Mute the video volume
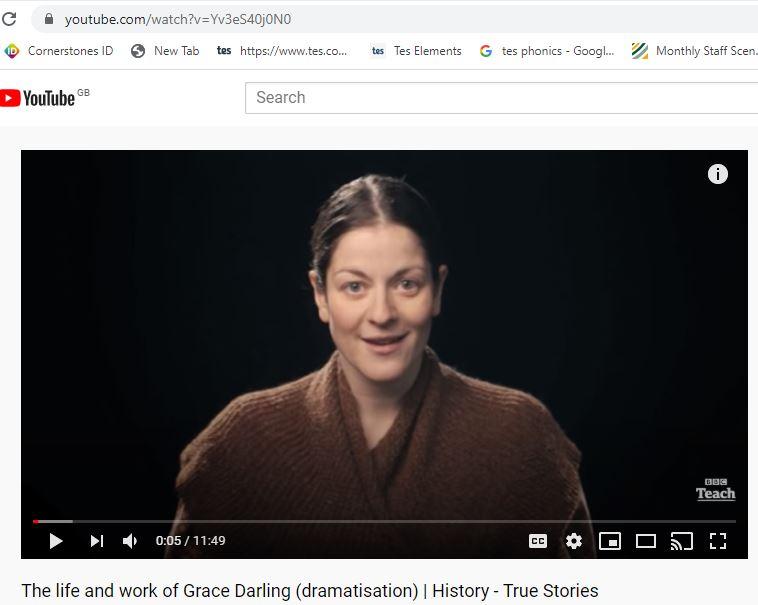758x605 pixels. 130,541
